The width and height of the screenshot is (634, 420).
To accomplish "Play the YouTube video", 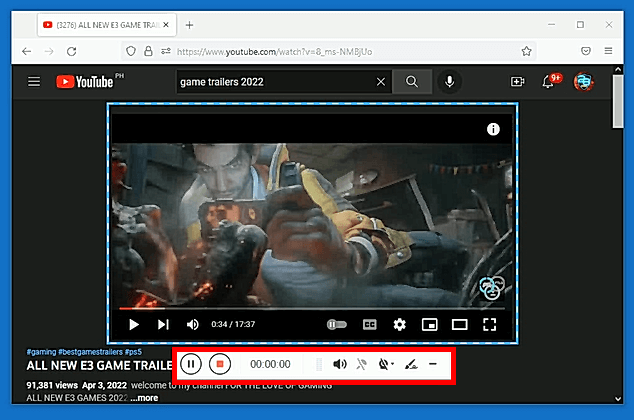I will pyautogui.click(x=134, y=325).
